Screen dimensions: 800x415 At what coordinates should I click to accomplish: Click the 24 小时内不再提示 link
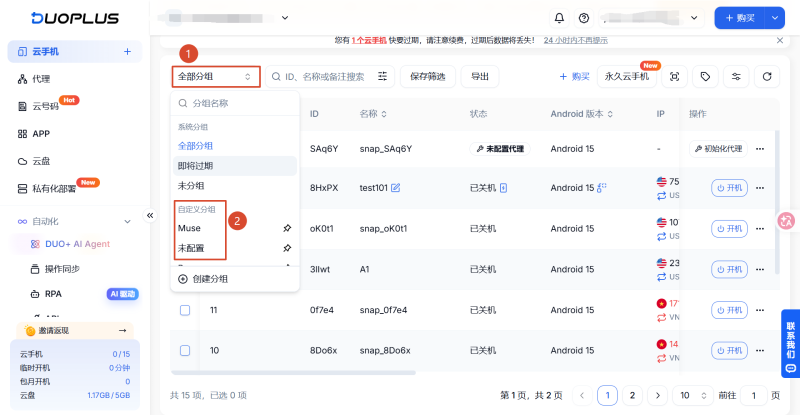[x=576, y=40]
